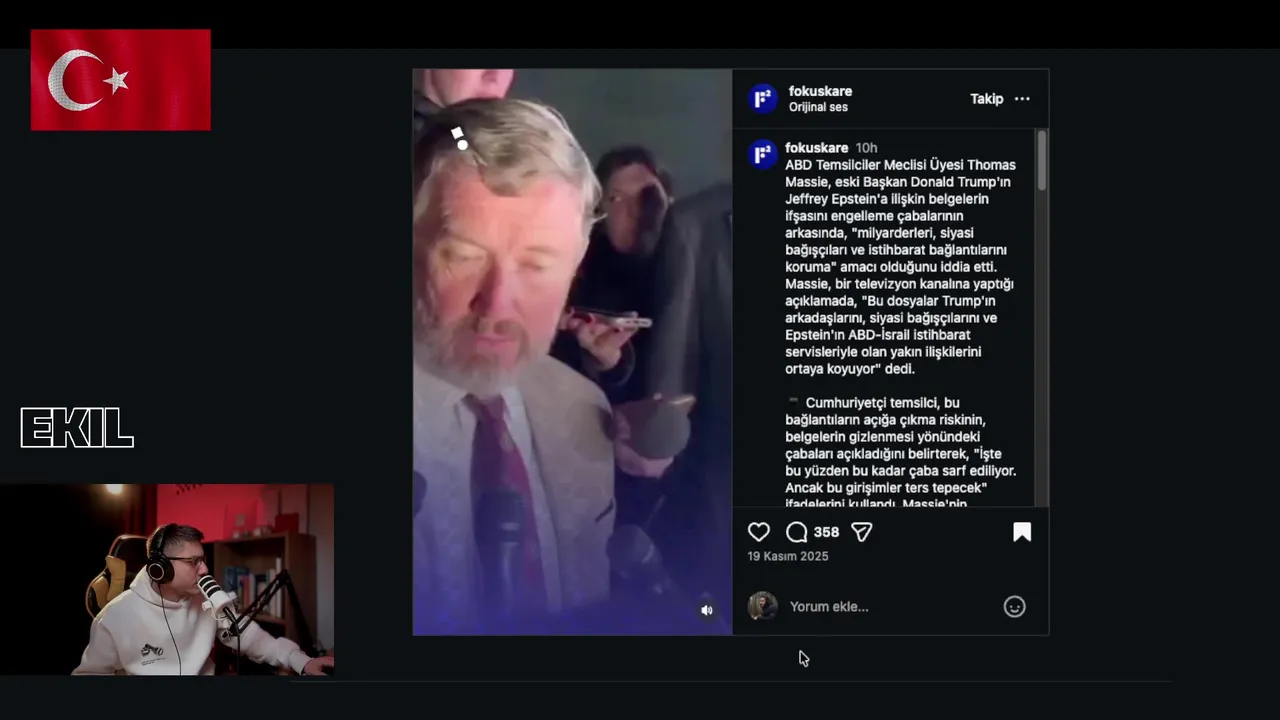Open the Orijinal ses audio link
Viewport: 1280px width, 720px height.
pyautogui.click(x=819, y=107)
